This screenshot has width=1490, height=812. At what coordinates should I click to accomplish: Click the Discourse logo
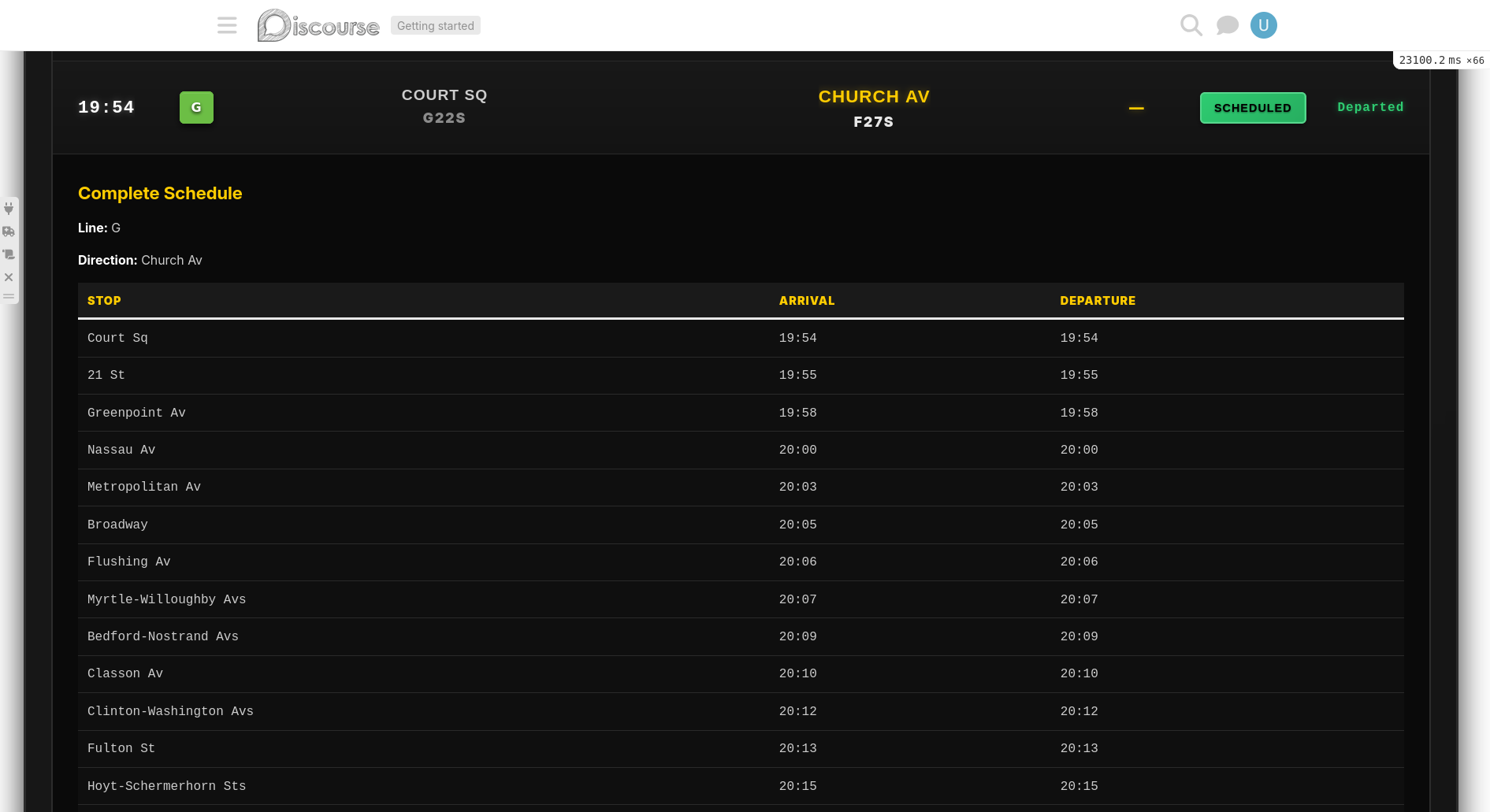tap(318, 25)
